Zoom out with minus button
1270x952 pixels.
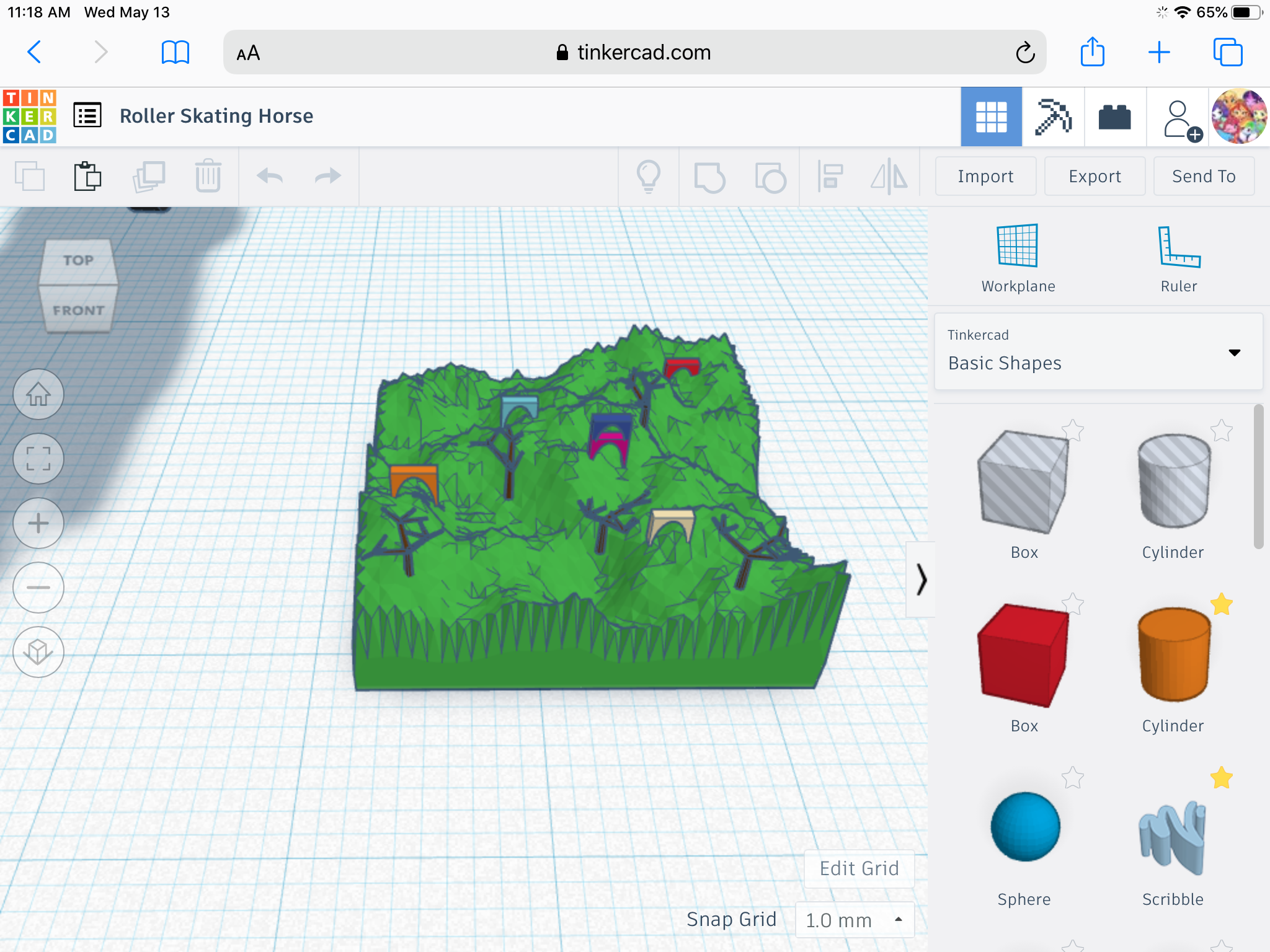pyautogui.click(x=38, y=588)
